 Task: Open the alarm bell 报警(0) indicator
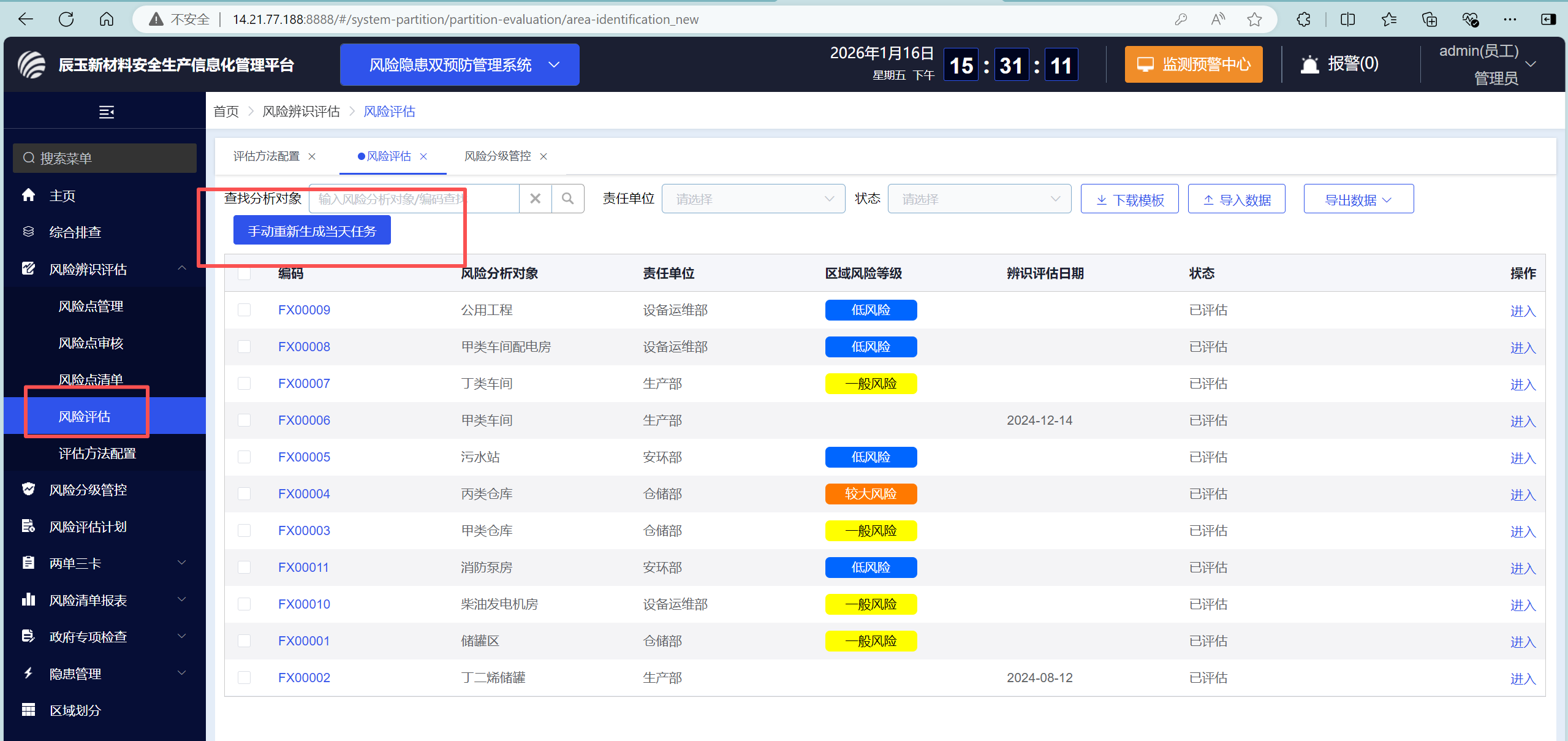pyautogui.click(x=1339, y=64)
